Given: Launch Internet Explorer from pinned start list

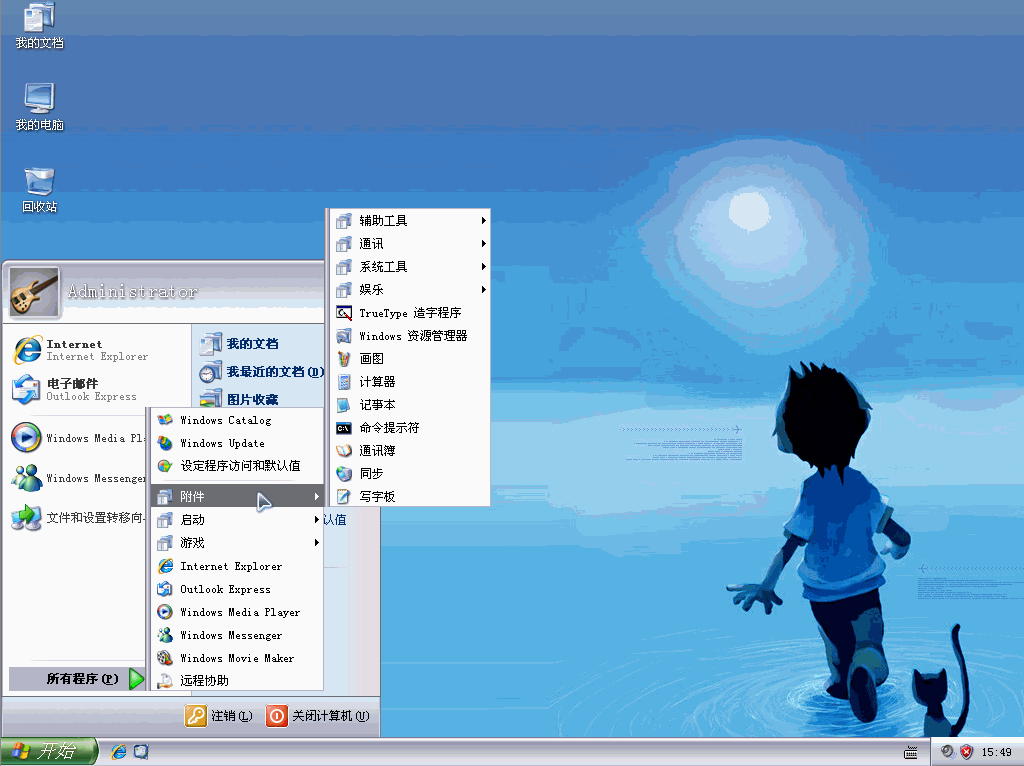Looking at the screenshot, I should (80, 350).
